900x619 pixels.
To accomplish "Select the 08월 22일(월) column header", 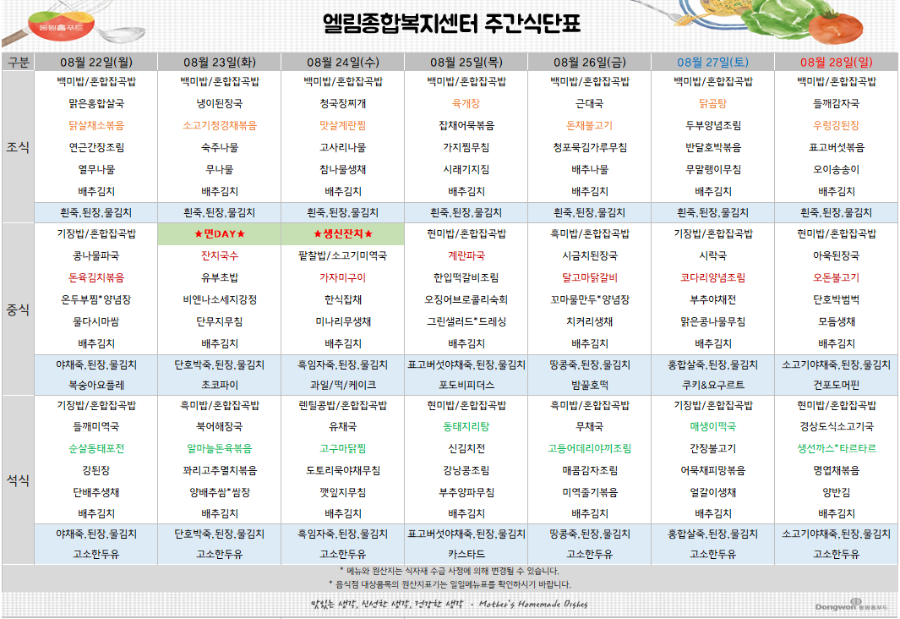I will click(96, 62).
